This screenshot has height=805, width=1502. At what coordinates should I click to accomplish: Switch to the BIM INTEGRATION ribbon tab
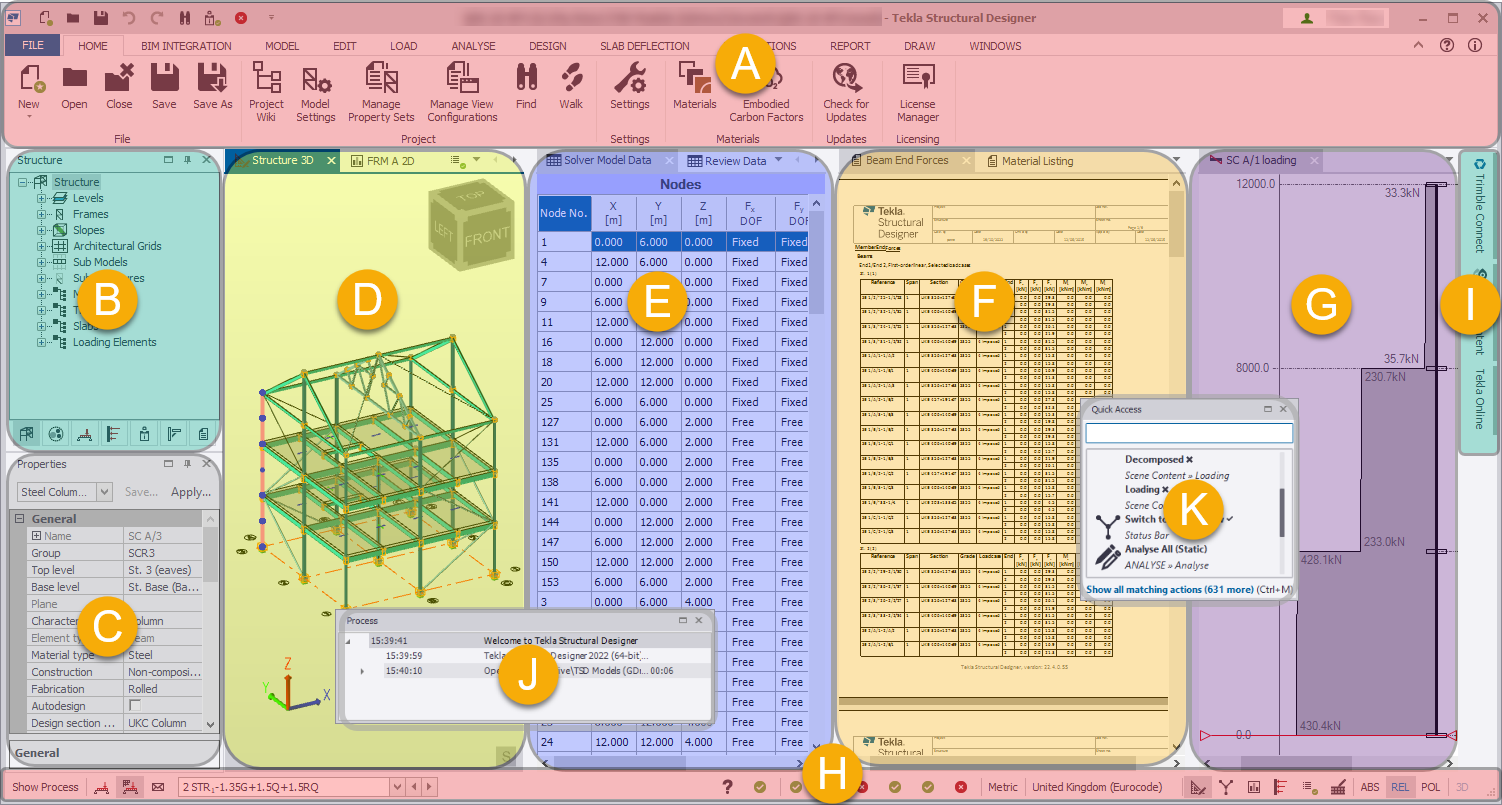186,46
